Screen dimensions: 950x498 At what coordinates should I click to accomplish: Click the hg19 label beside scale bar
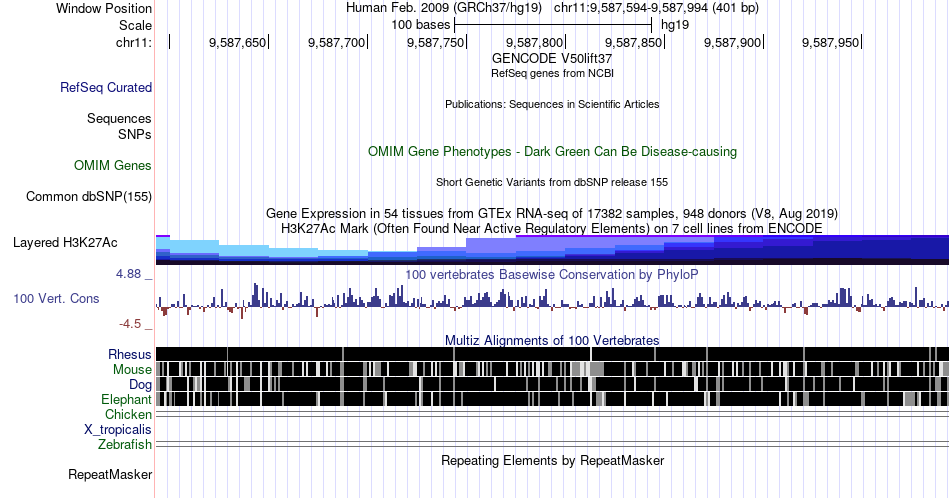[675, 25]
